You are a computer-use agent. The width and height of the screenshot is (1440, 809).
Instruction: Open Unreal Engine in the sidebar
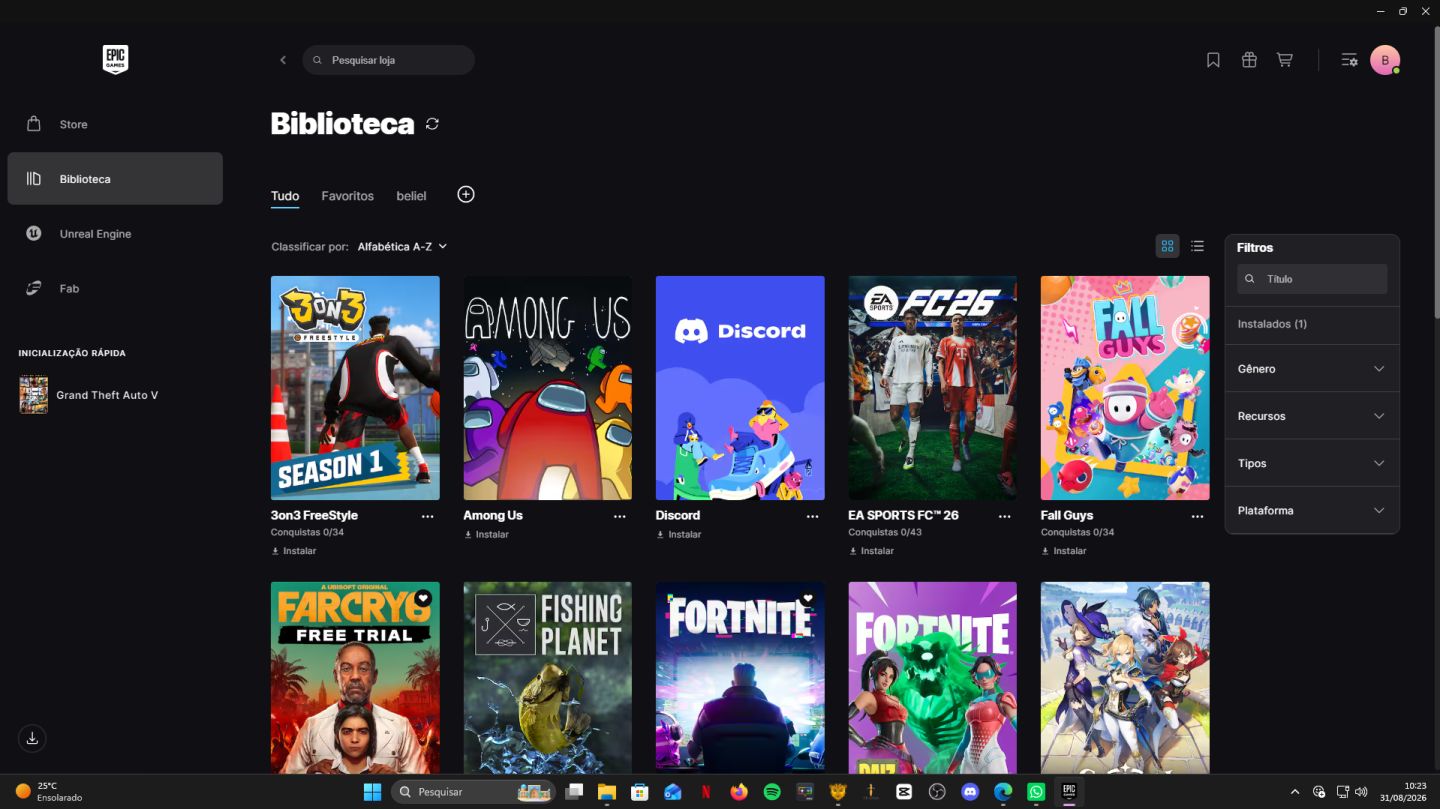coord(115,233)
